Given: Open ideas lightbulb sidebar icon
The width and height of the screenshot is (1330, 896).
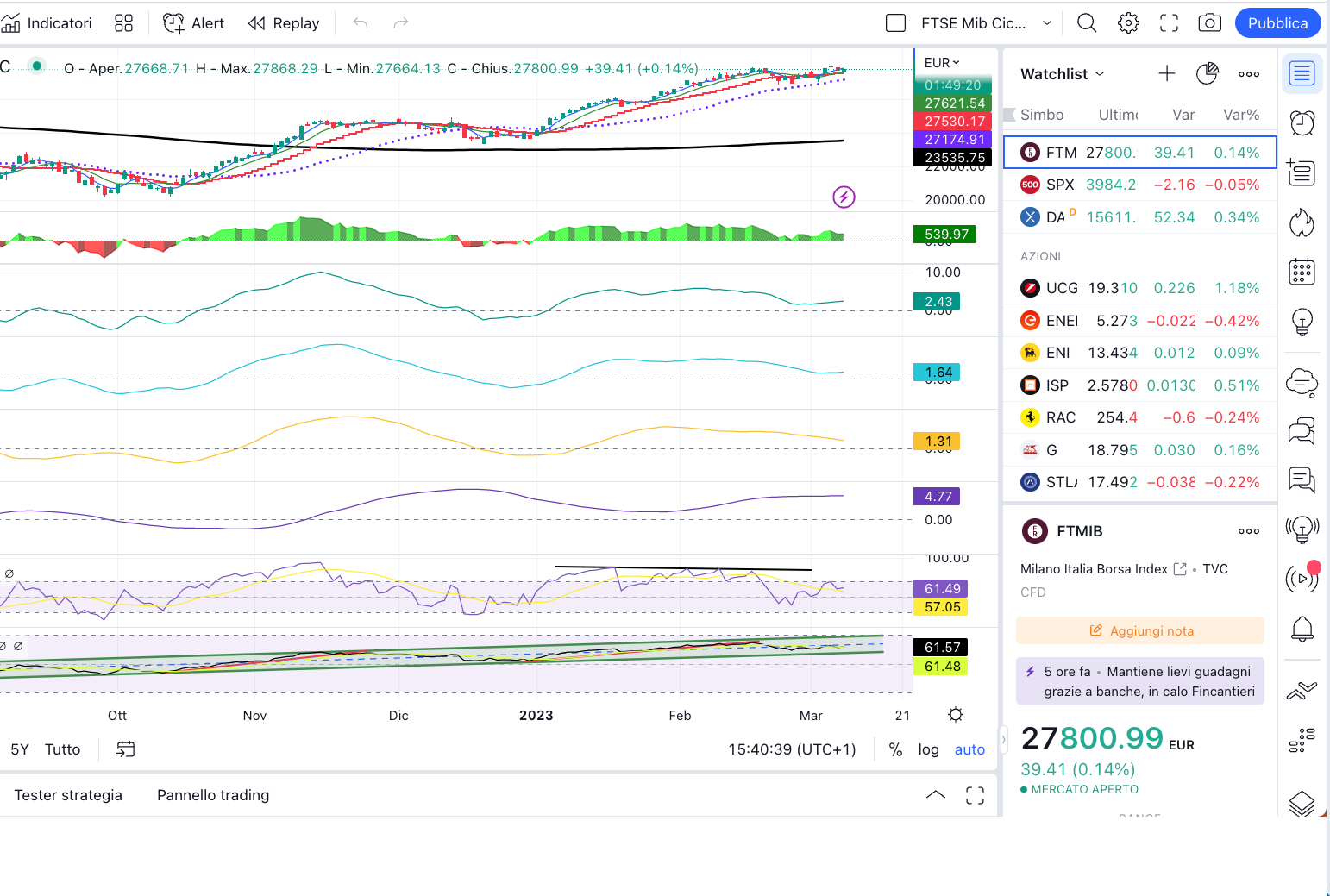Looking at the screenshot, I should click(x=1302, y=322).
